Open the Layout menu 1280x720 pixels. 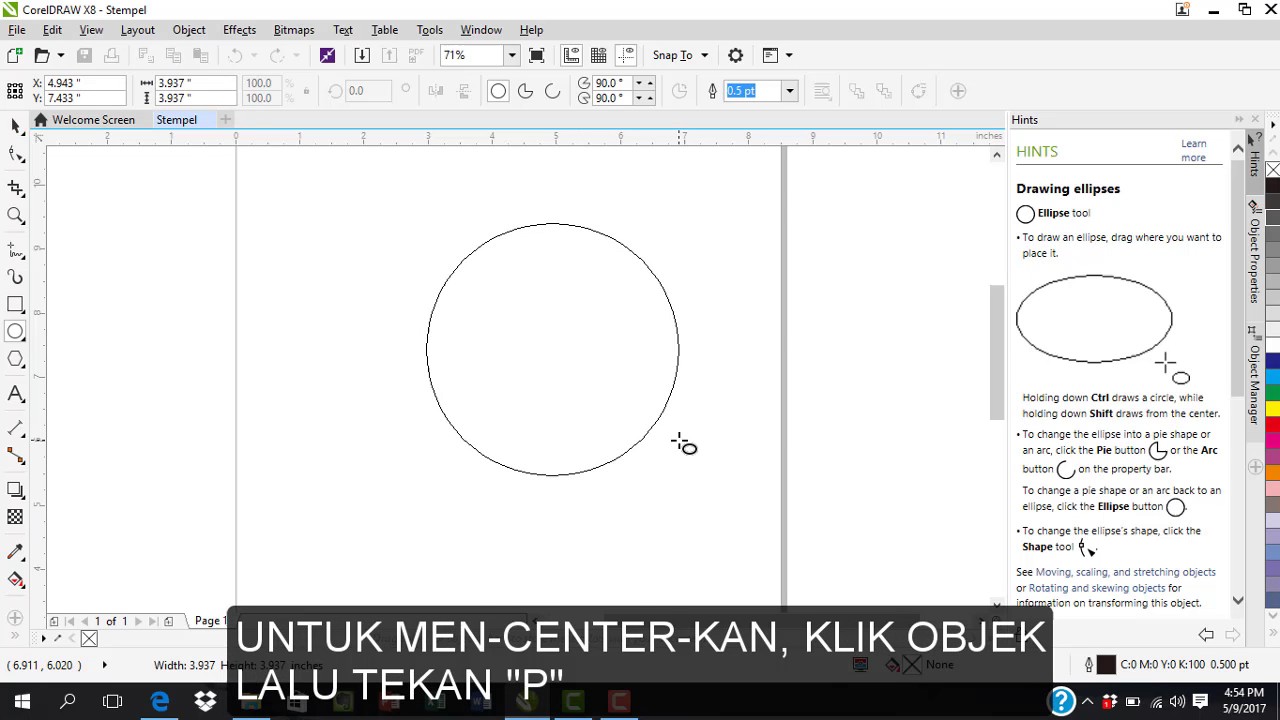[137, 30]
